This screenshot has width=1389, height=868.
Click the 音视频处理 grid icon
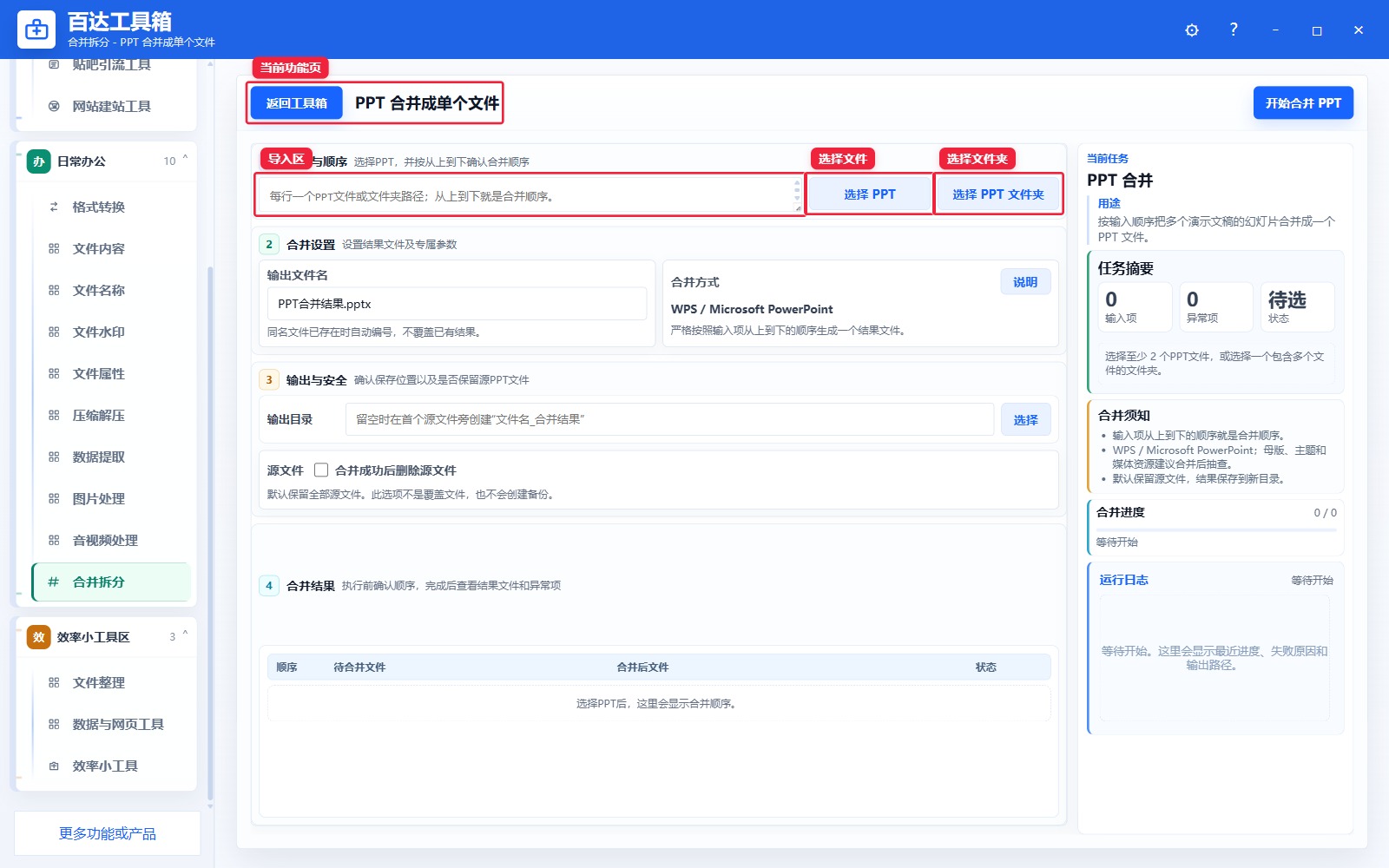(54, 540)
